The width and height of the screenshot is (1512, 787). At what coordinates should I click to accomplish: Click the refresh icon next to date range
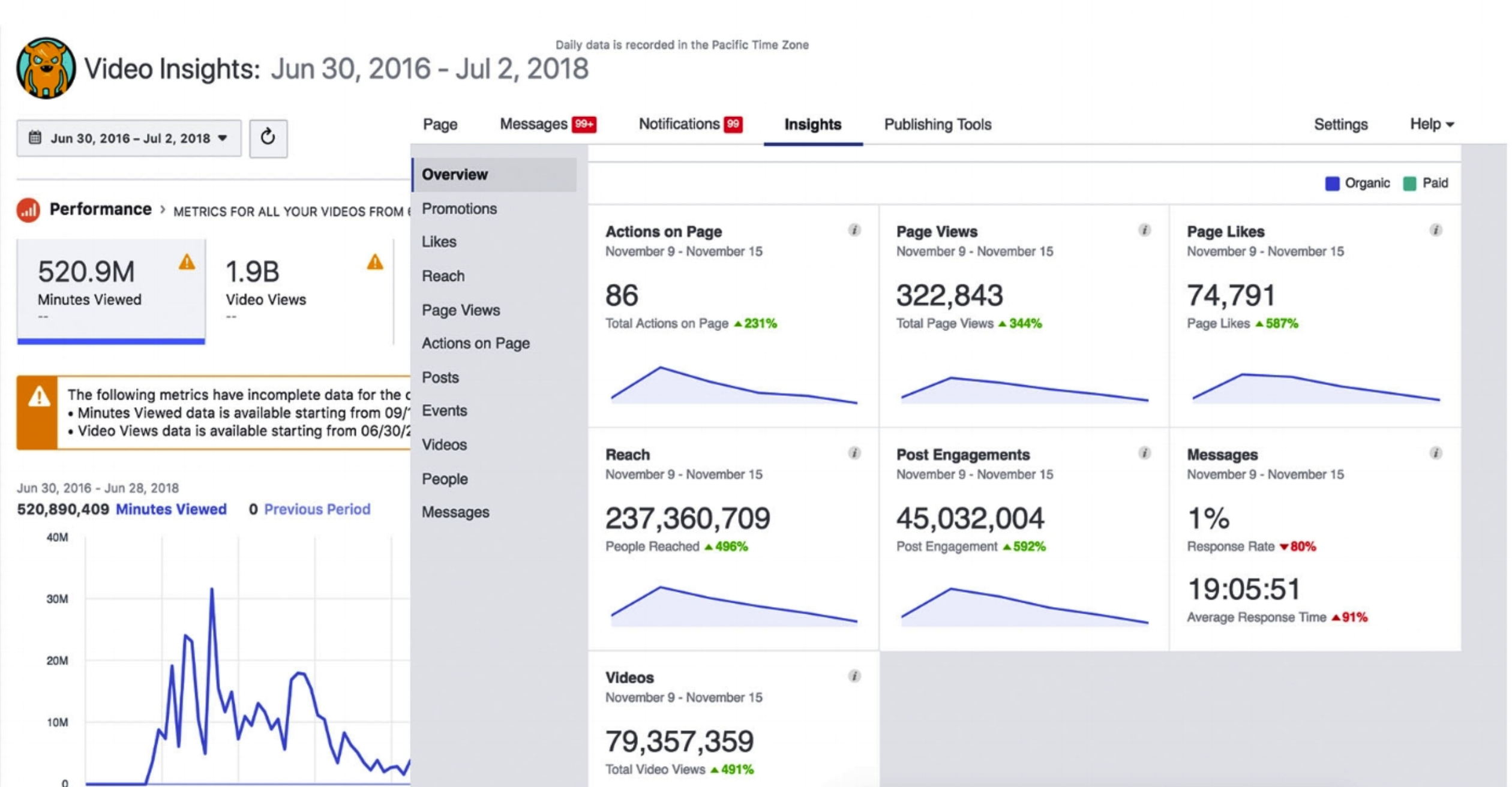(x=268, y=137)
